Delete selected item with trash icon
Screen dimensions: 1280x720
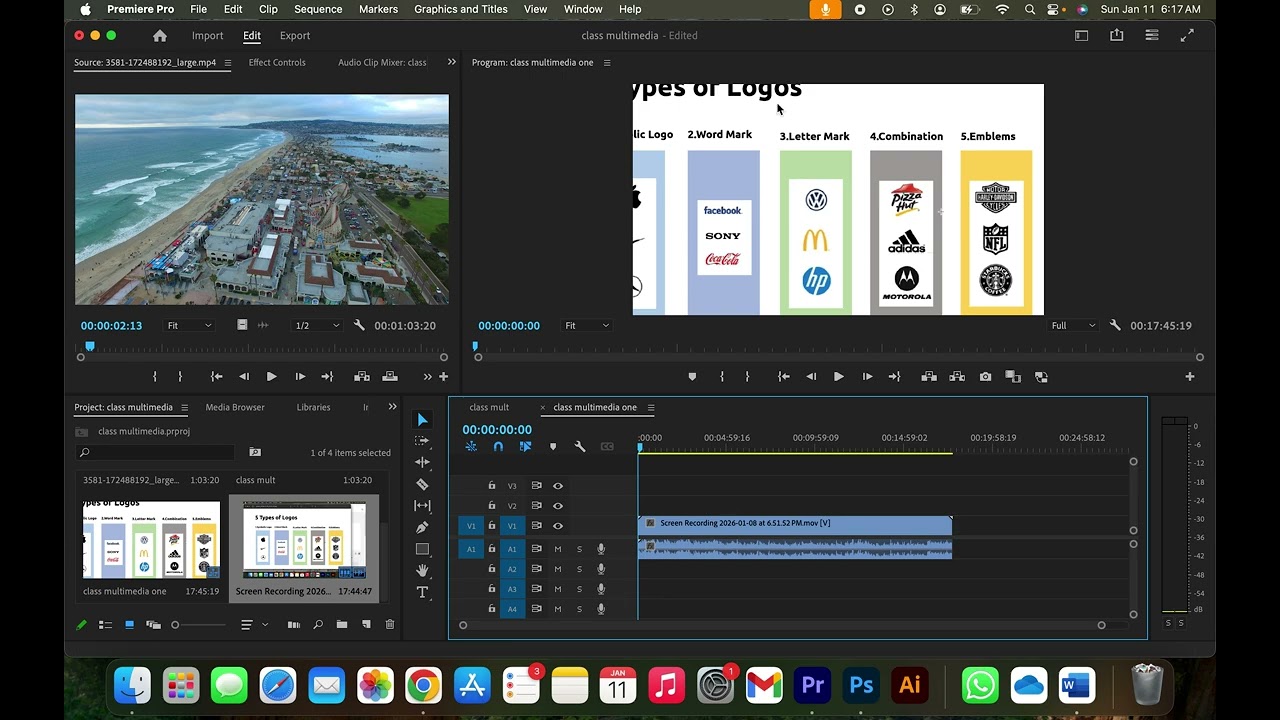pyautogui.click(x=390, y=625)
